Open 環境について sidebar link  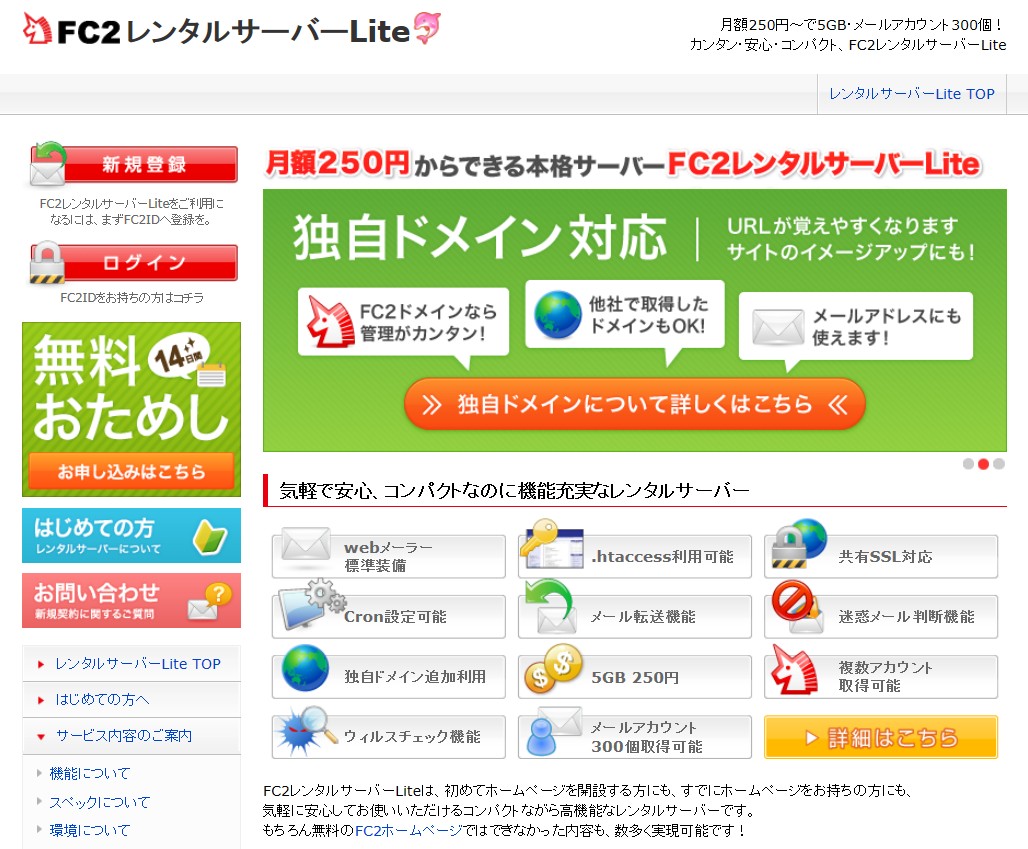90,831
